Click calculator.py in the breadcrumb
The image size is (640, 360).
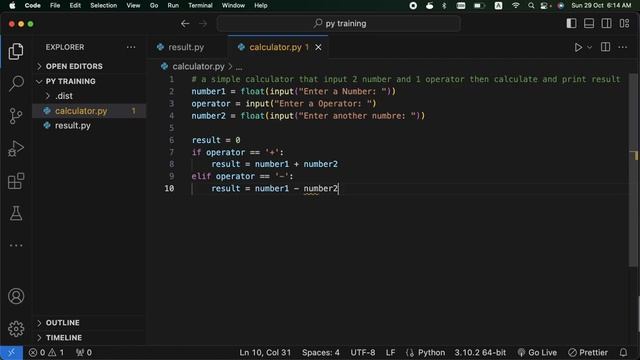(198, 66)
